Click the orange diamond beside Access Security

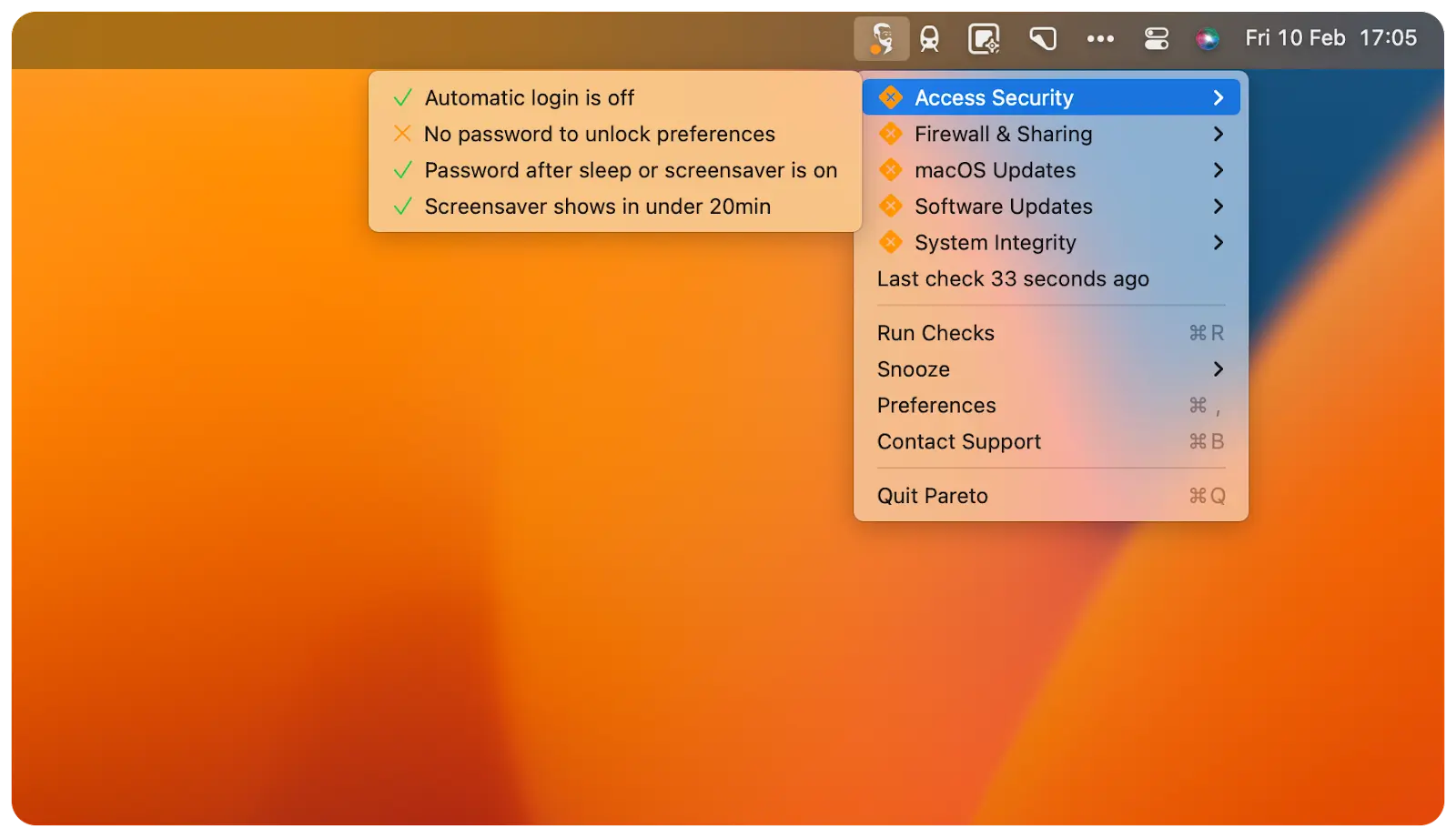[891, 97]
